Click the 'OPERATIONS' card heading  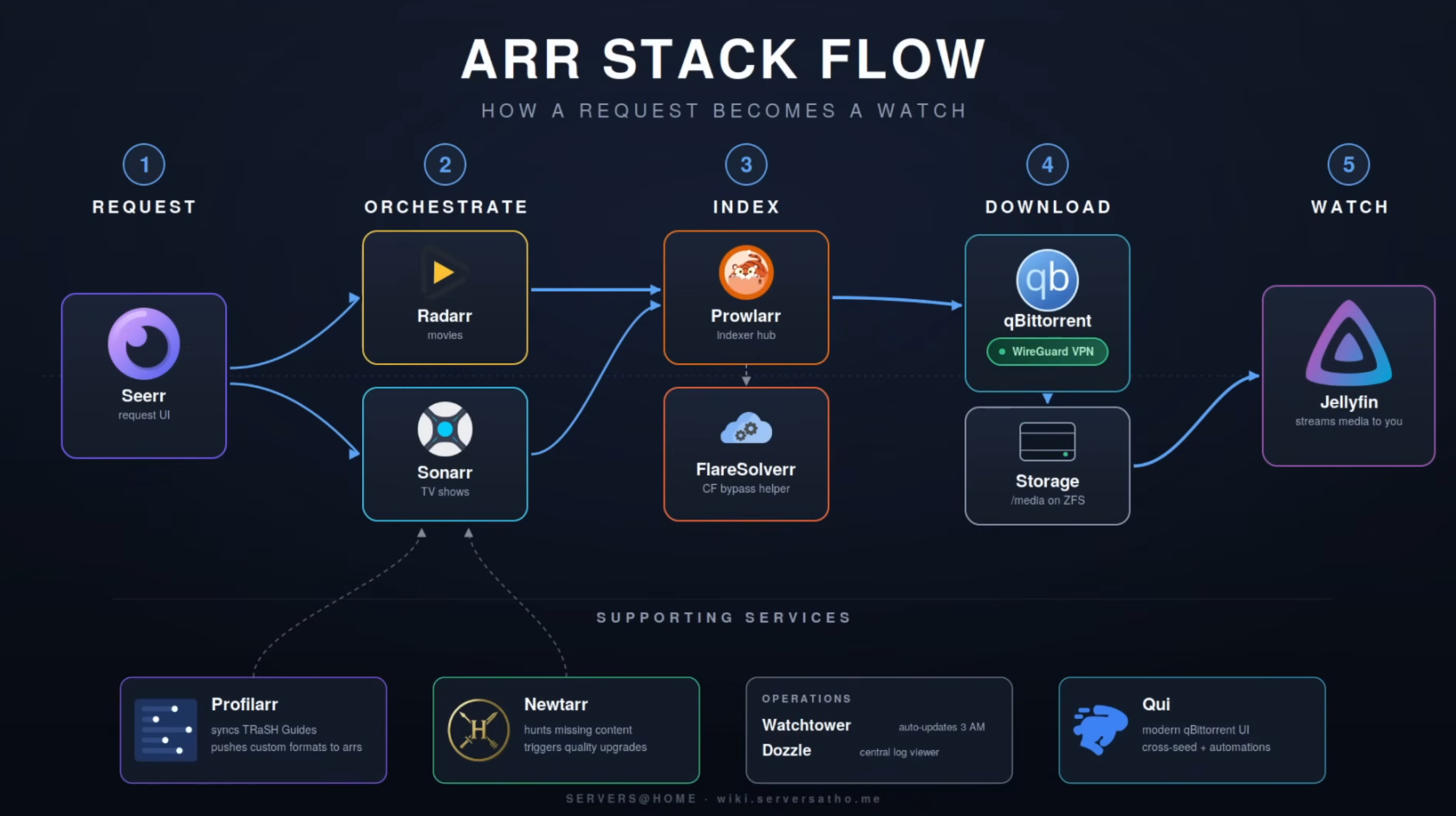806,699
